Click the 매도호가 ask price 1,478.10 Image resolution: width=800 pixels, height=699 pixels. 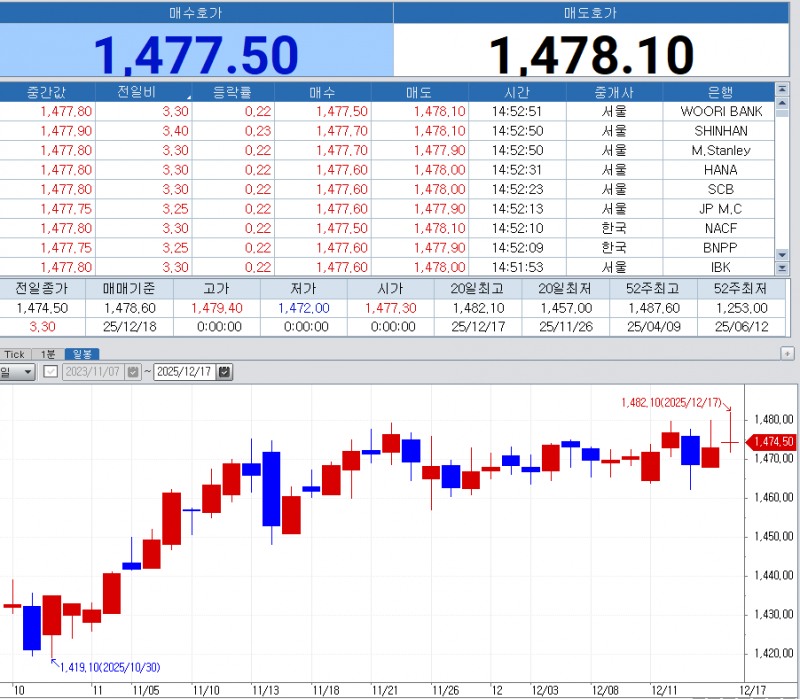pos(591,54)
